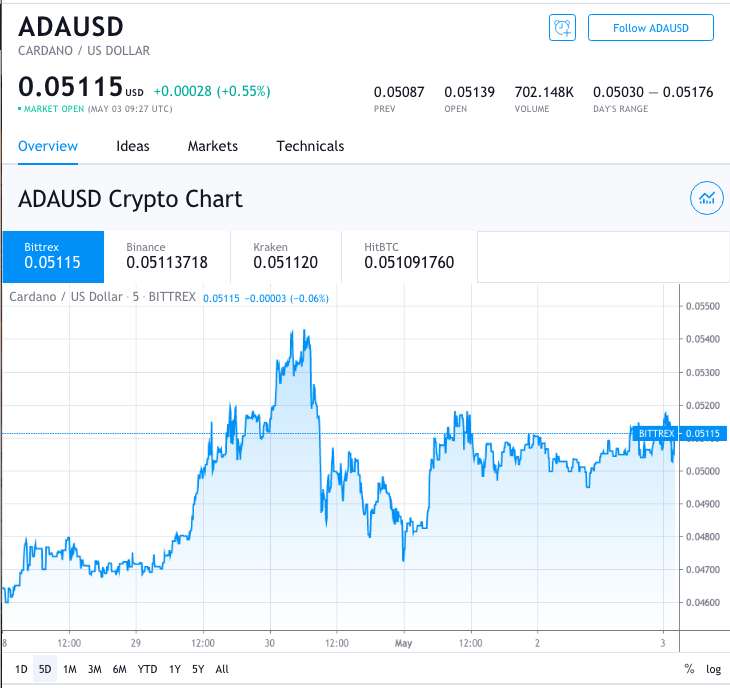This screenshot has height=688, width=730.
Task: Choose the Bittrex exchange price tile
Action: [x=53, y=257]
